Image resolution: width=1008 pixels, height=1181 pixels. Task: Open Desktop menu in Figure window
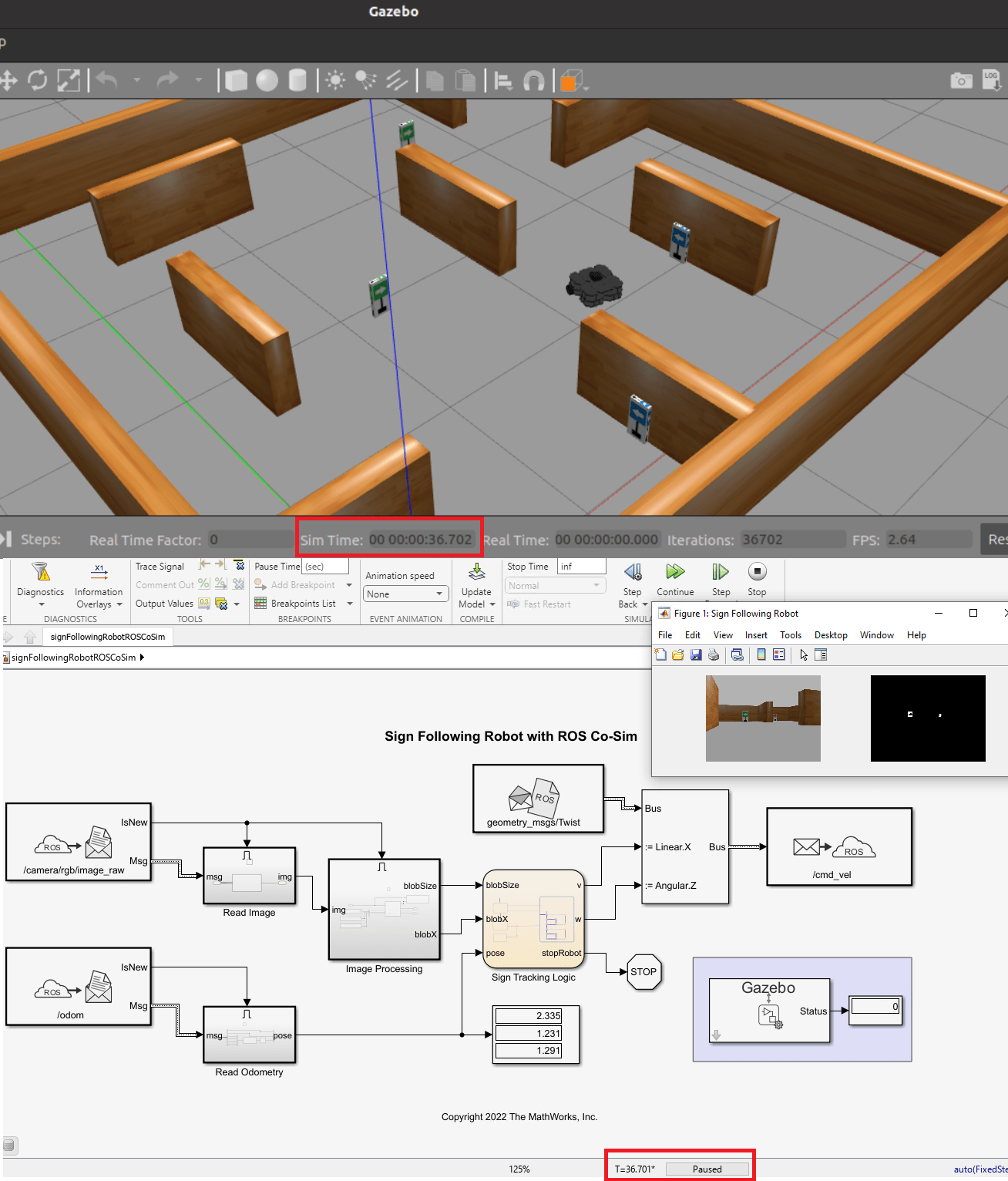point(831,635)
